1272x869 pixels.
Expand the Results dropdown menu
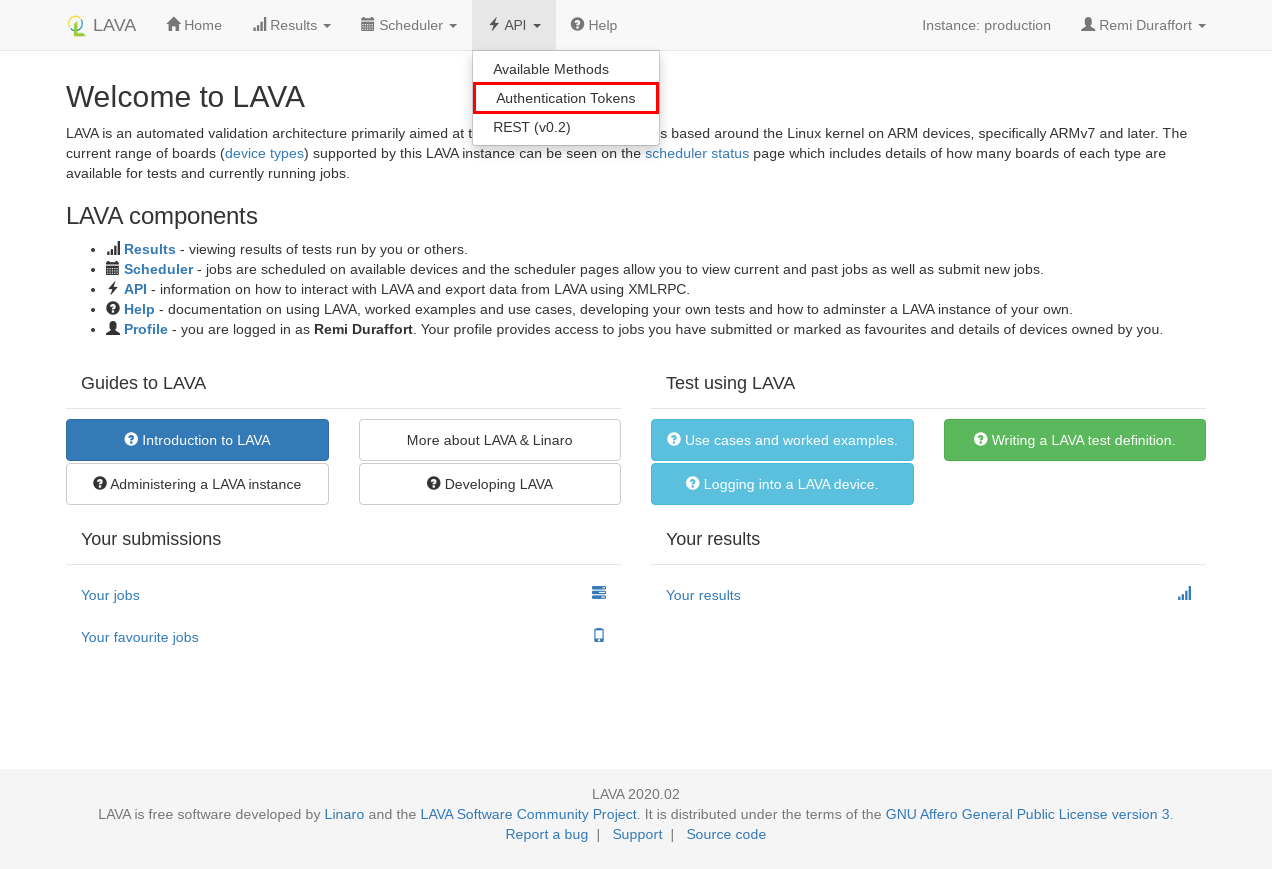292,25
